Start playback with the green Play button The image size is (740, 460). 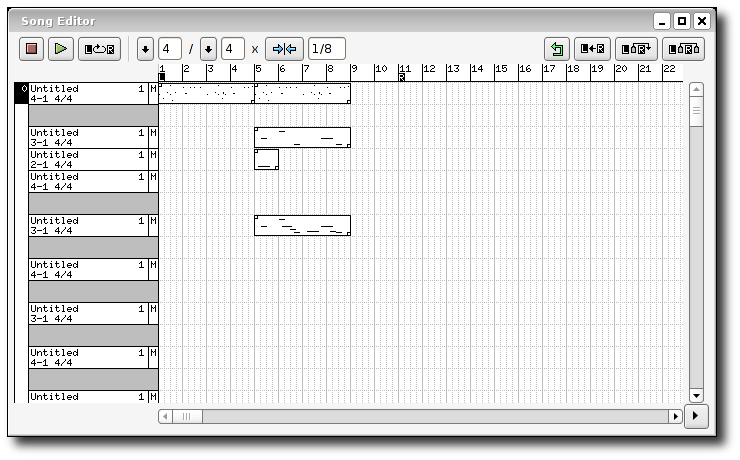pyautogui.click(x=61, y=49)
